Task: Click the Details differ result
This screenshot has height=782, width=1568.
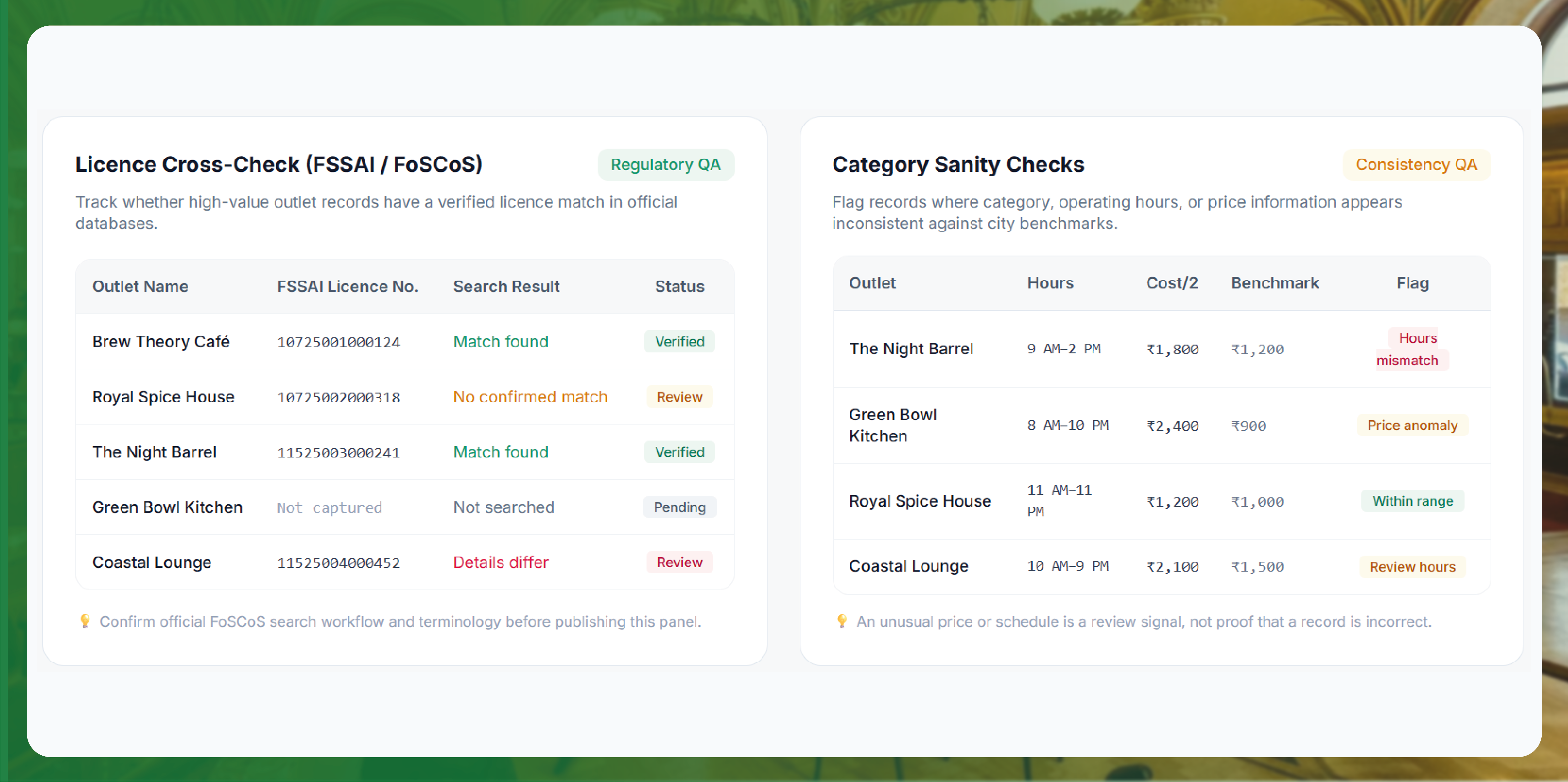Action: (501, 563)
